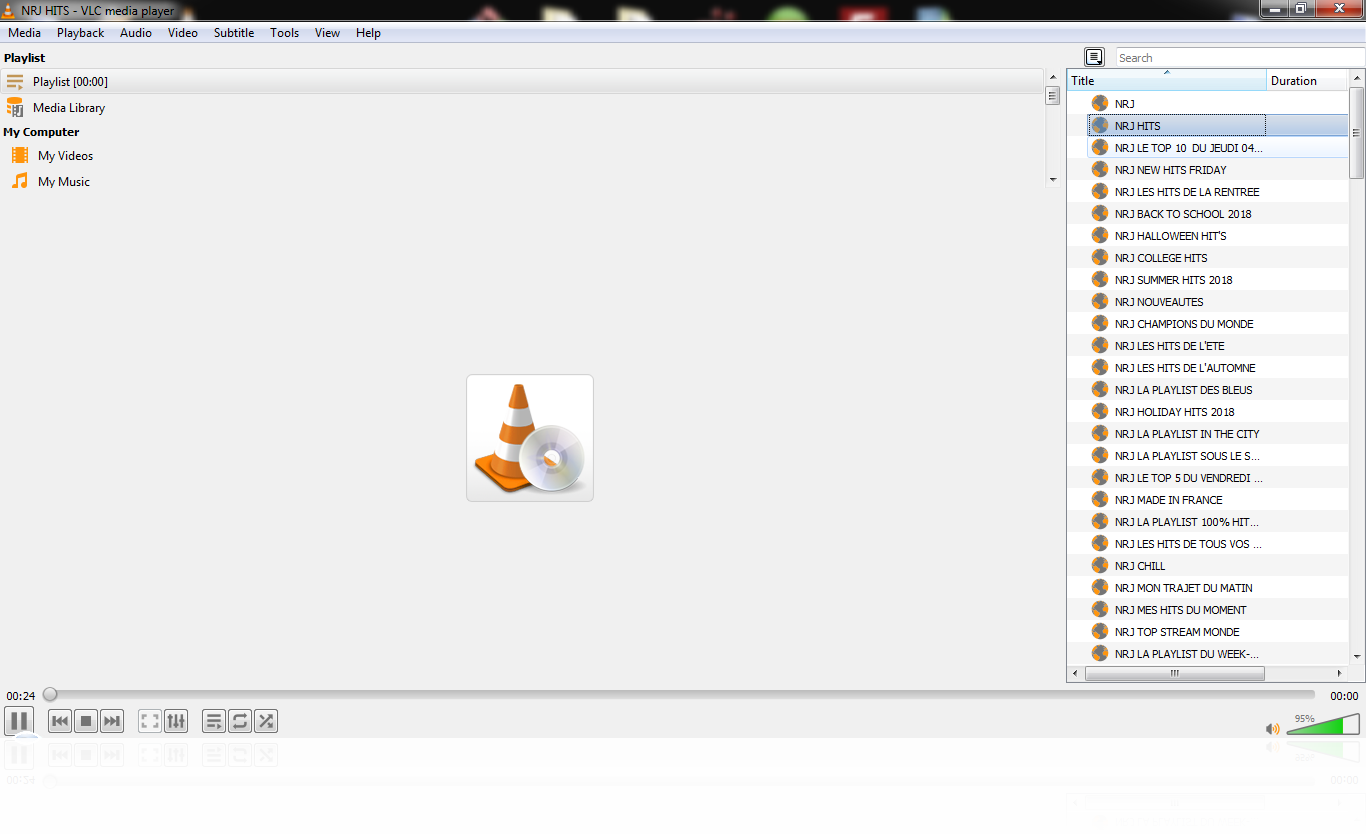Click the Duration column header
This screenshot has width=1366, height=838.
coord(1305,81)
